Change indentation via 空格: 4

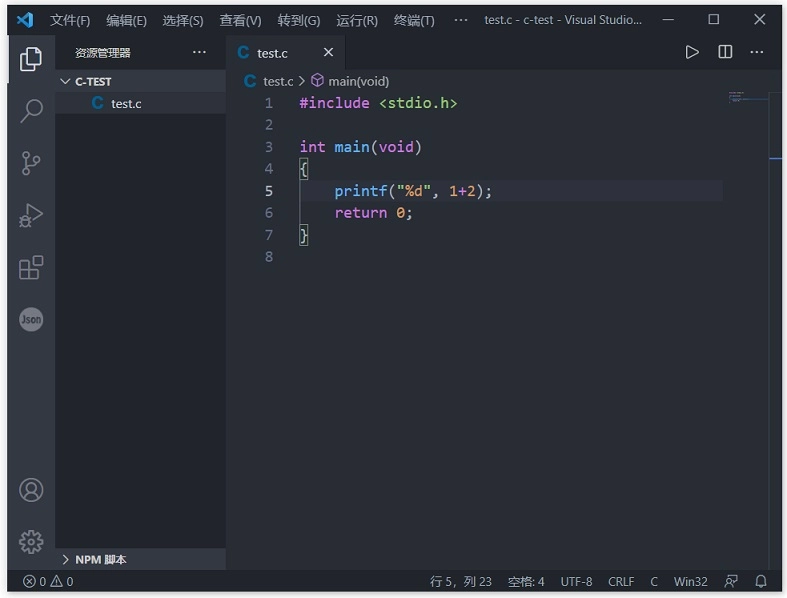[x=526, y=581]
